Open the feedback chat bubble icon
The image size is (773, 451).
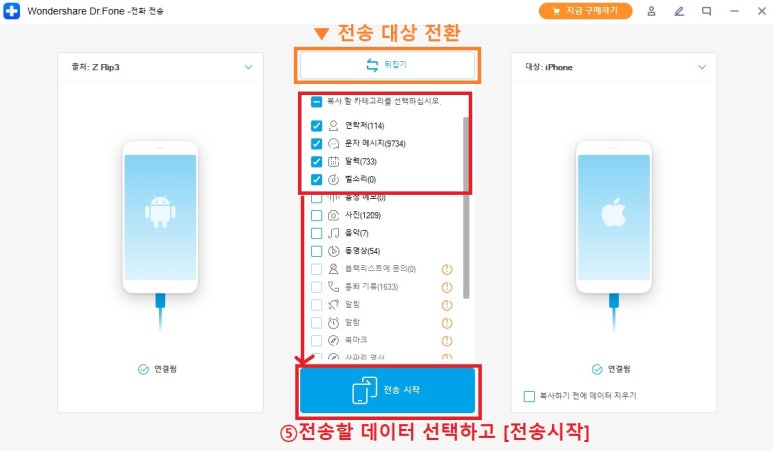pyautogui.click(x=706, y=11)
